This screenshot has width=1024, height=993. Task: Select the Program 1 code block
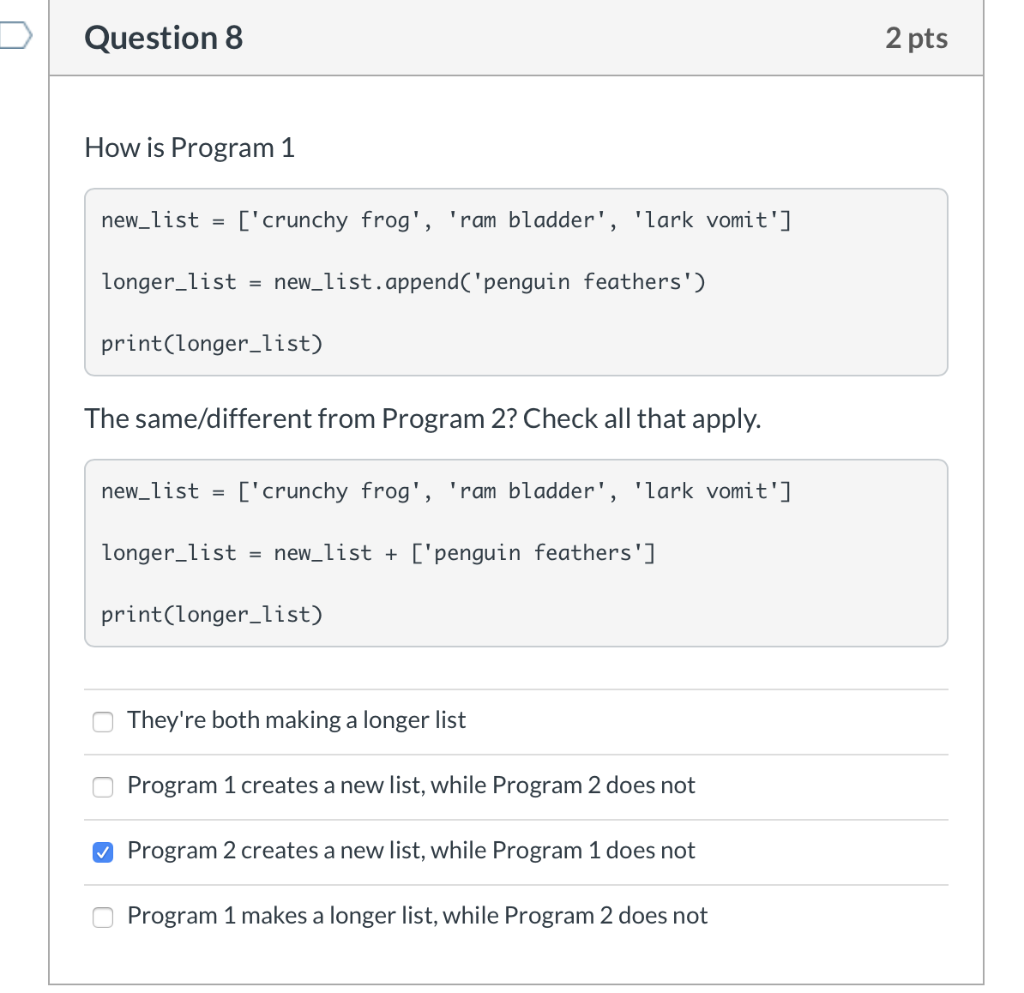pos(516,281)
